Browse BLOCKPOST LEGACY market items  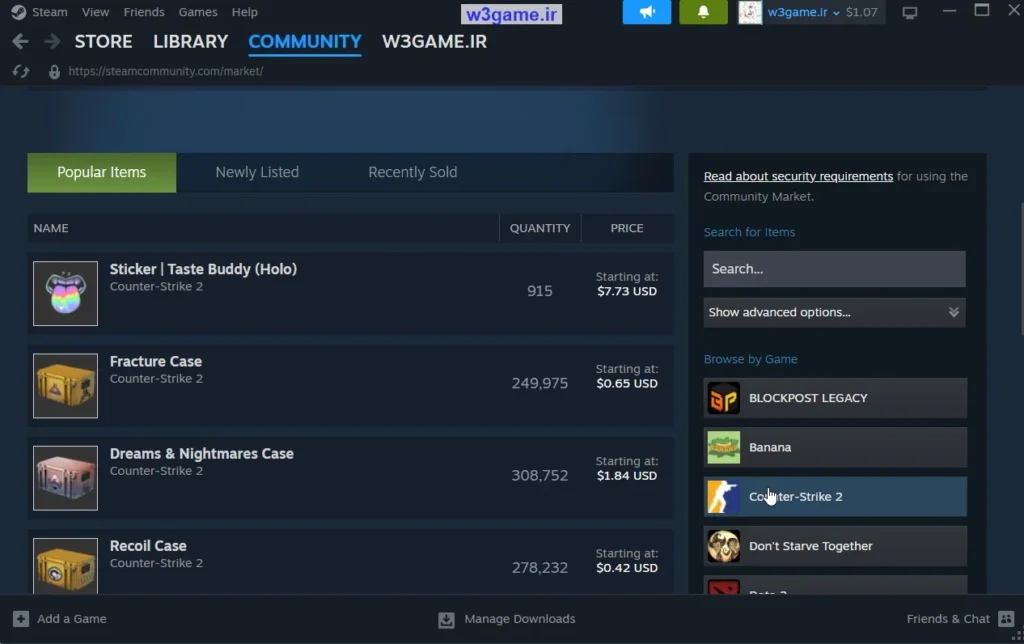[835, 398]
